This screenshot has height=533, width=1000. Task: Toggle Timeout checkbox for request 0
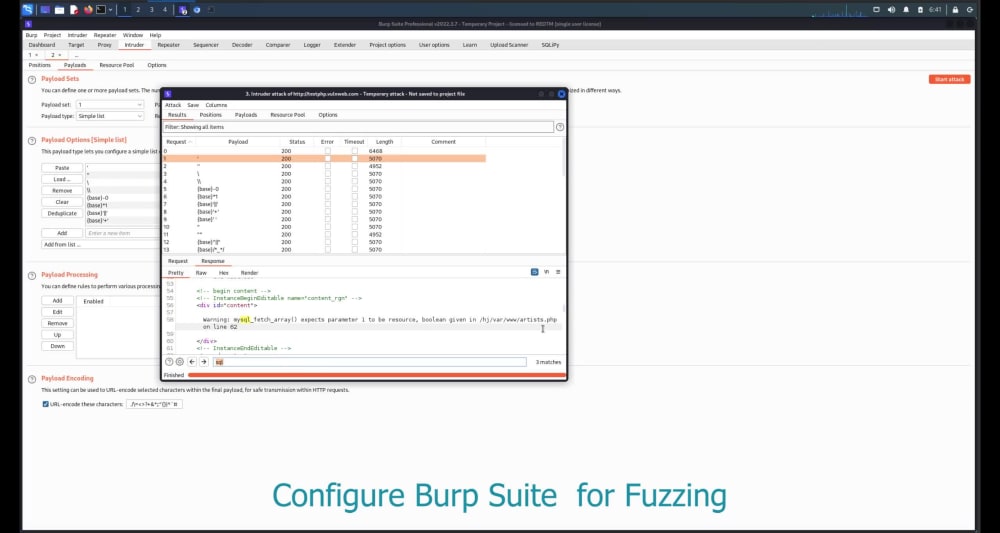click(355, 151)
